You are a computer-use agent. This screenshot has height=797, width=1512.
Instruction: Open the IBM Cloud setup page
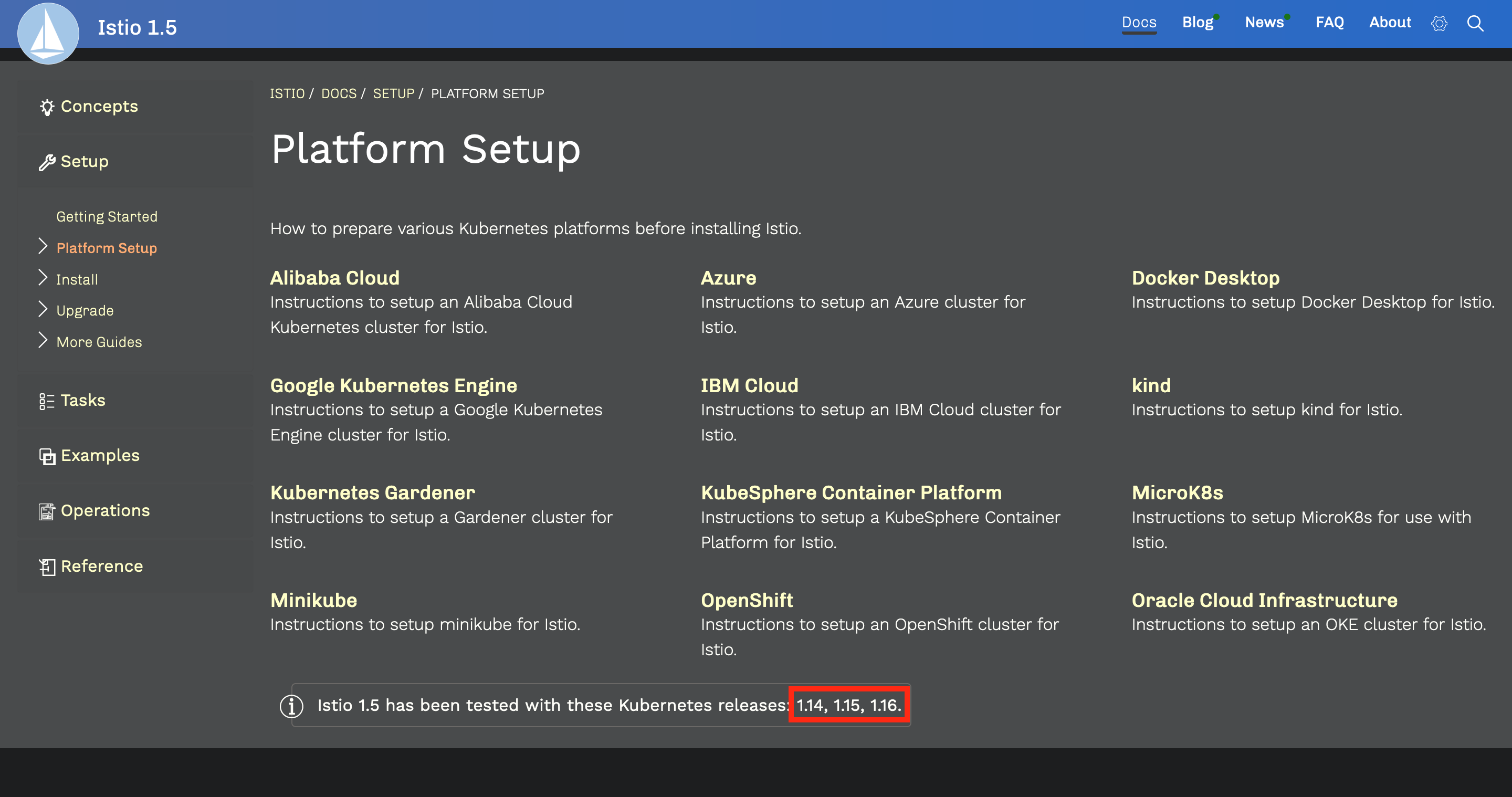(x=750, y=385)
